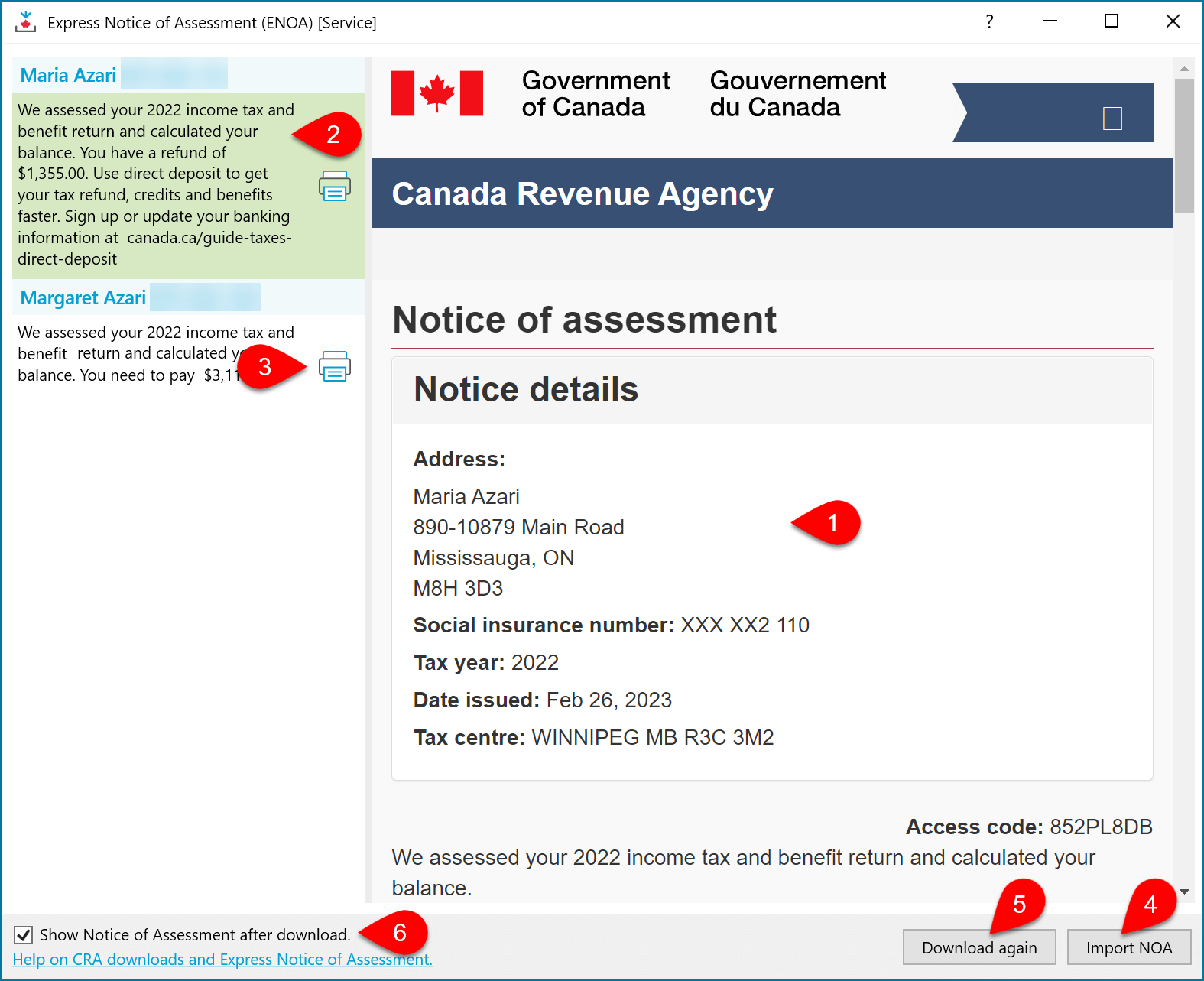Viewport: 1204px width, 981px height.
Task: Click 'Gouvernement du Canada' wordmark
Action: pos(798,93)
